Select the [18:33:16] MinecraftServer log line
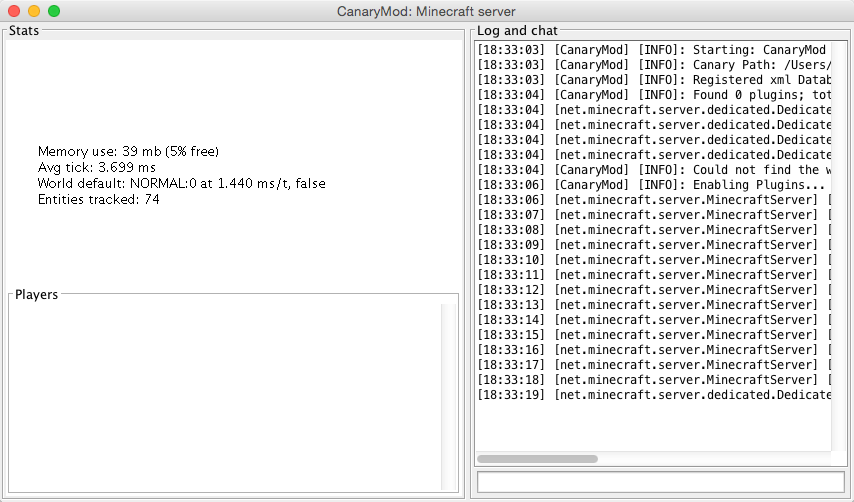Viewport: 854px width, 502px height. 654,350
